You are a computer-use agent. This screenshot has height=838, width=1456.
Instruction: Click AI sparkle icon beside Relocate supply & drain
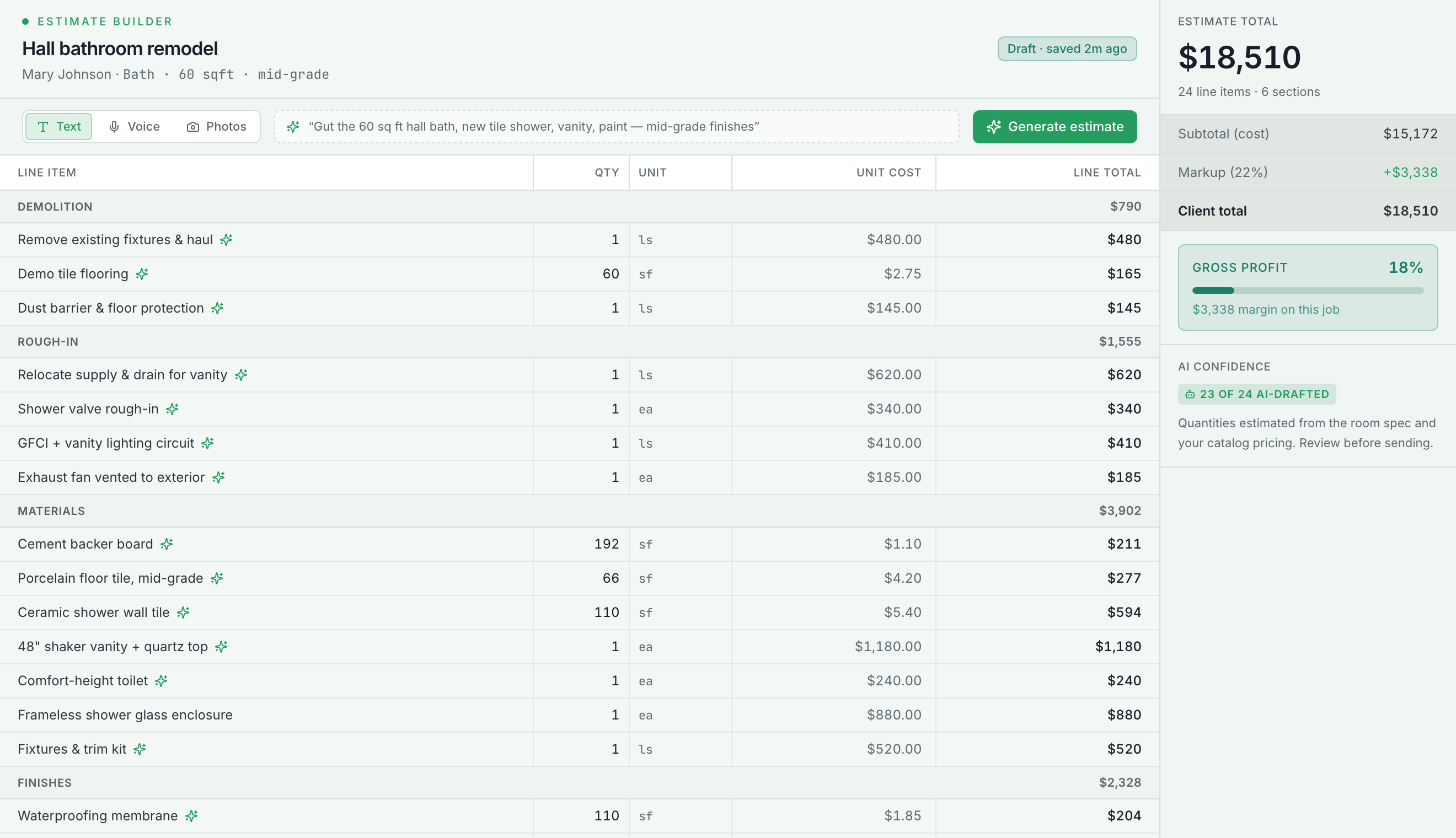[240, 375]
